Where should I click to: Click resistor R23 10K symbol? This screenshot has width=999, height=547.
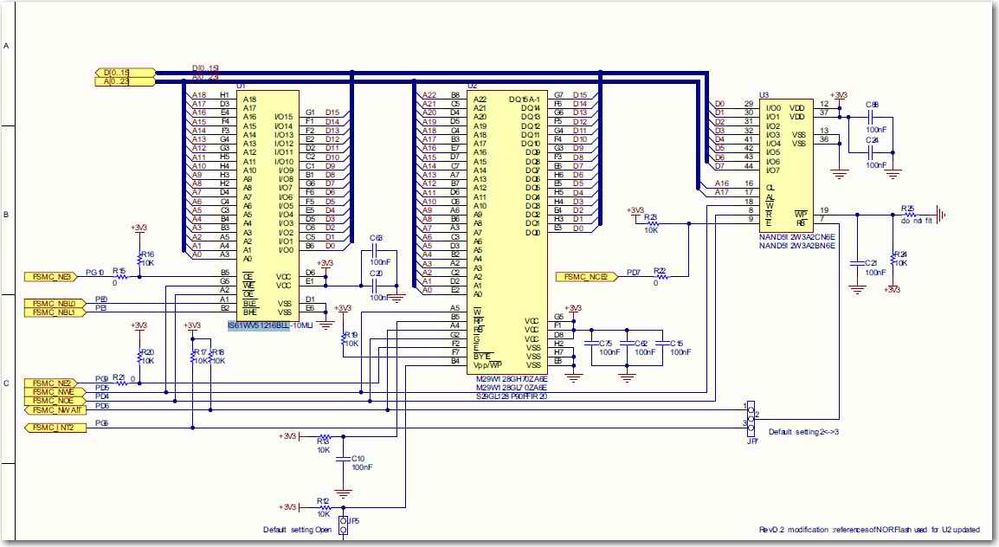(x=651, y=224)
